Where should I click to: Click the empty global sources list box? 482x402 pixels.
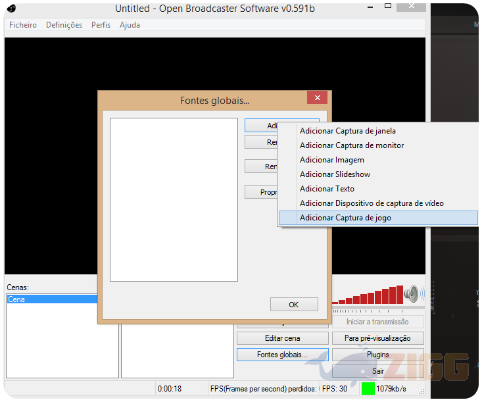174,200
